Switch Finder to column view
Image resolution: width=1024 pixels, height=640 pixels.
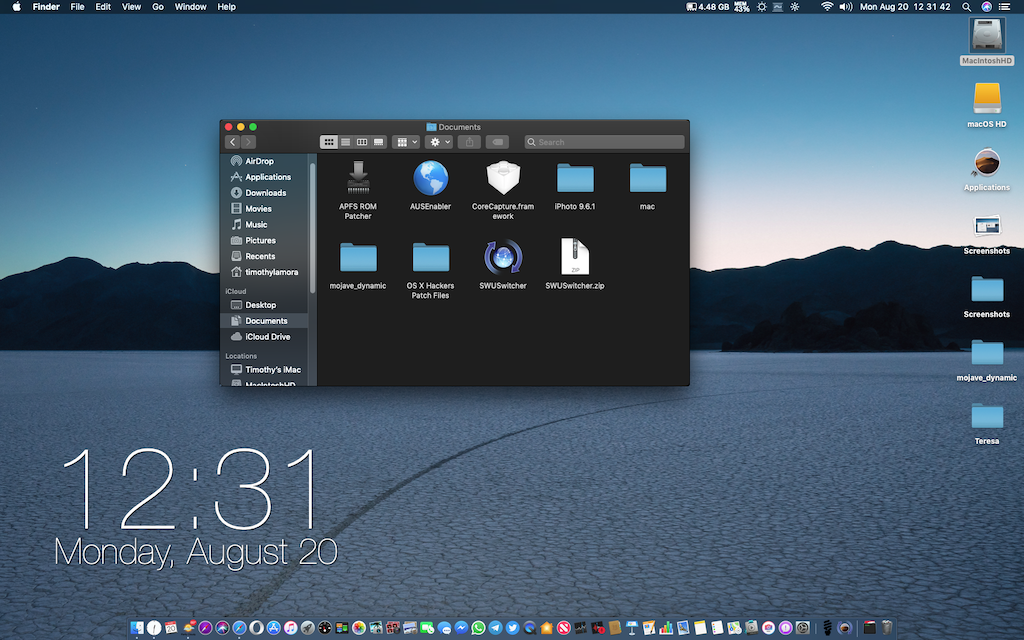pyautogui.click(x=362, y=142)
